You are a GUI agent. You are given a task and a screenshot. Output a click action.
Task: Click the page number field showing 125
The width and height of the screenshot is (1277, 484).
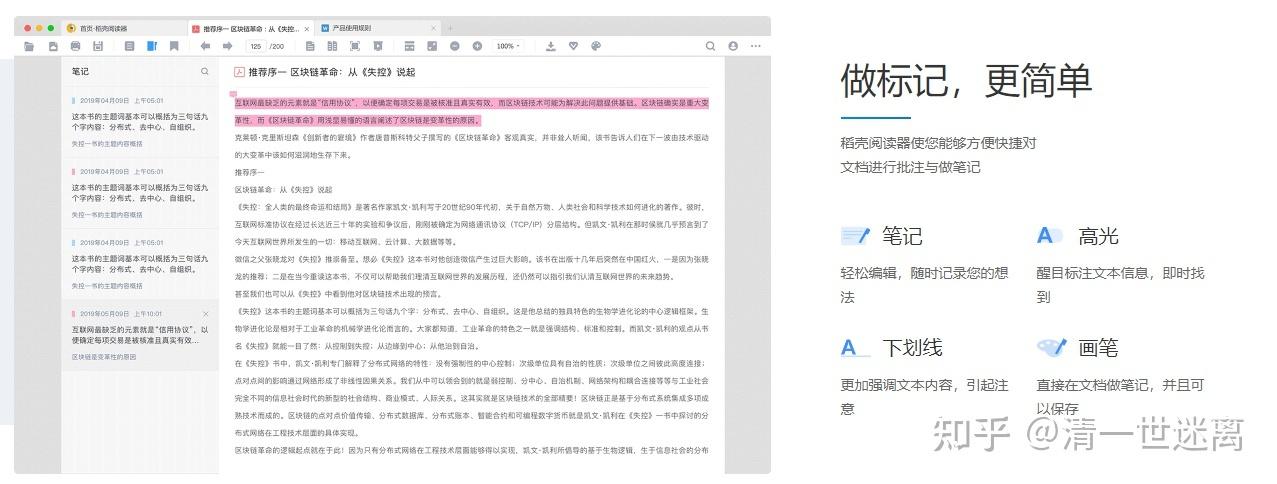(x=256, y=46)
